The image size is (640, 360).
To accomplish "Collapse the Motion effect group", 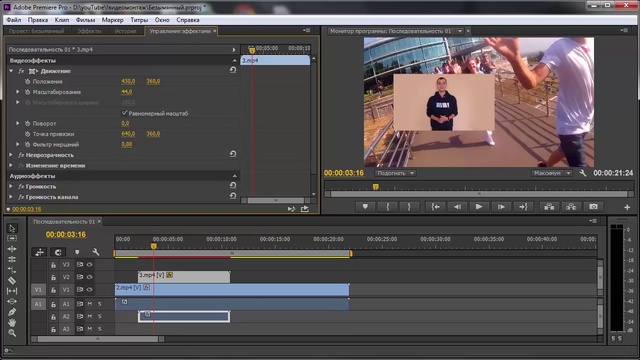I will pos(11,71).
